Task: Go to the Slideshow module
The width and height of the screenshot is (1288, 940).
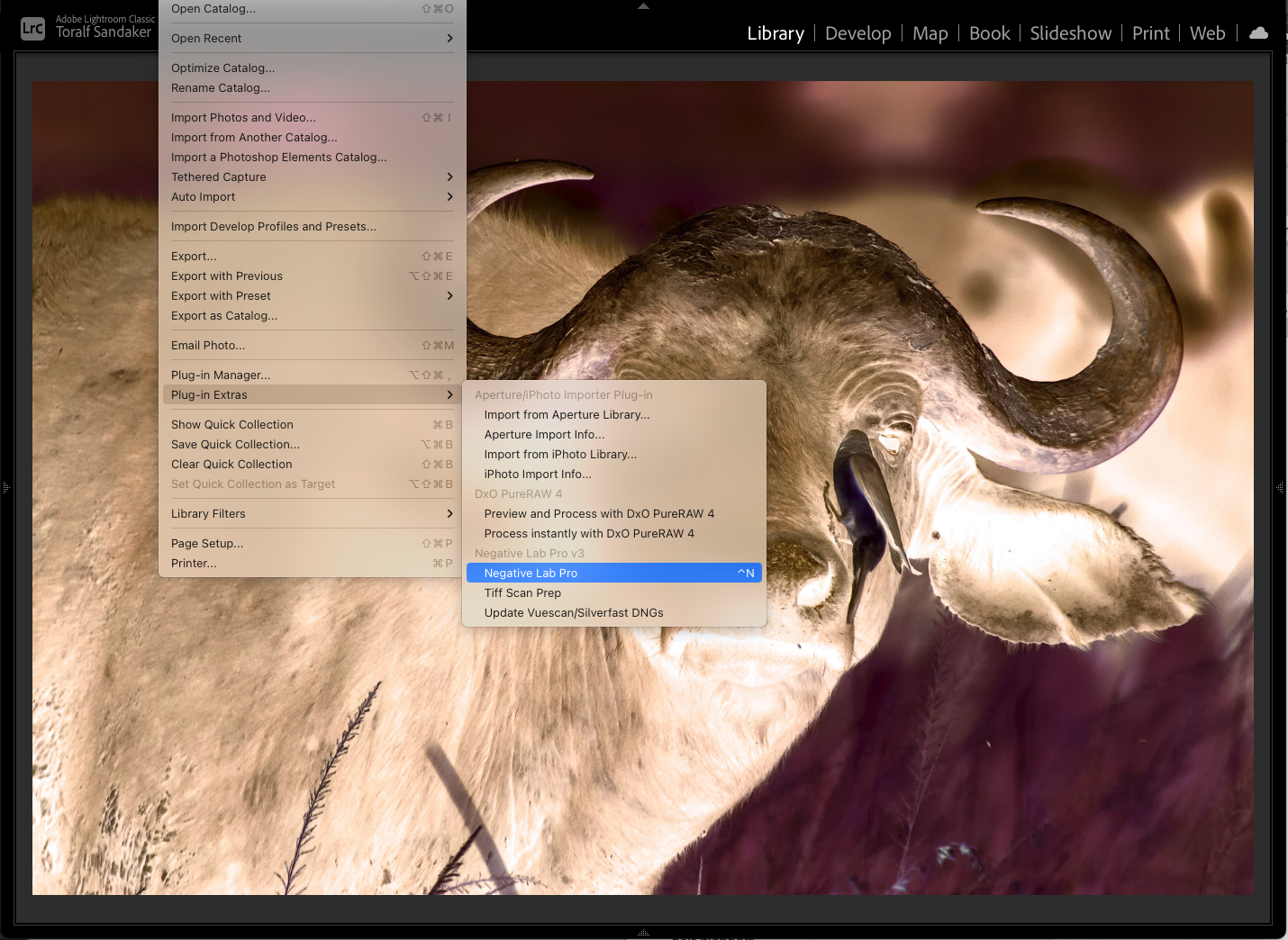Action: point(1070,33)
